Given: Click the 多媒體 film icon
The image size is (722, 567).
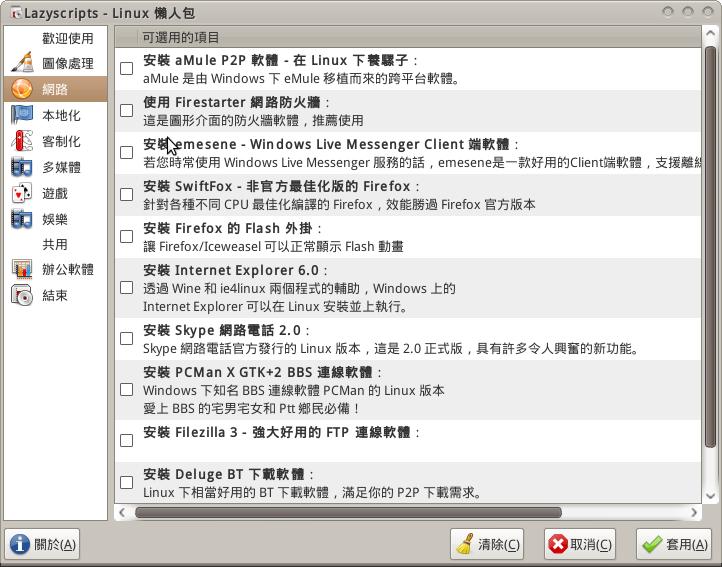Looking at the screenshot, I should coord(22,167).
